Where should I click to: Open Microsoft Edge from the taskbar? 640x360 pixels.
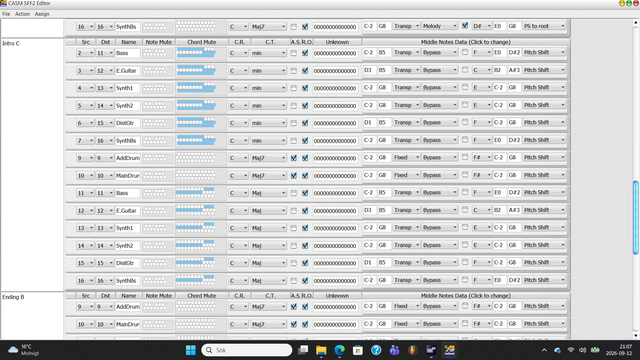pyautogui.click(x=340, y=350)
